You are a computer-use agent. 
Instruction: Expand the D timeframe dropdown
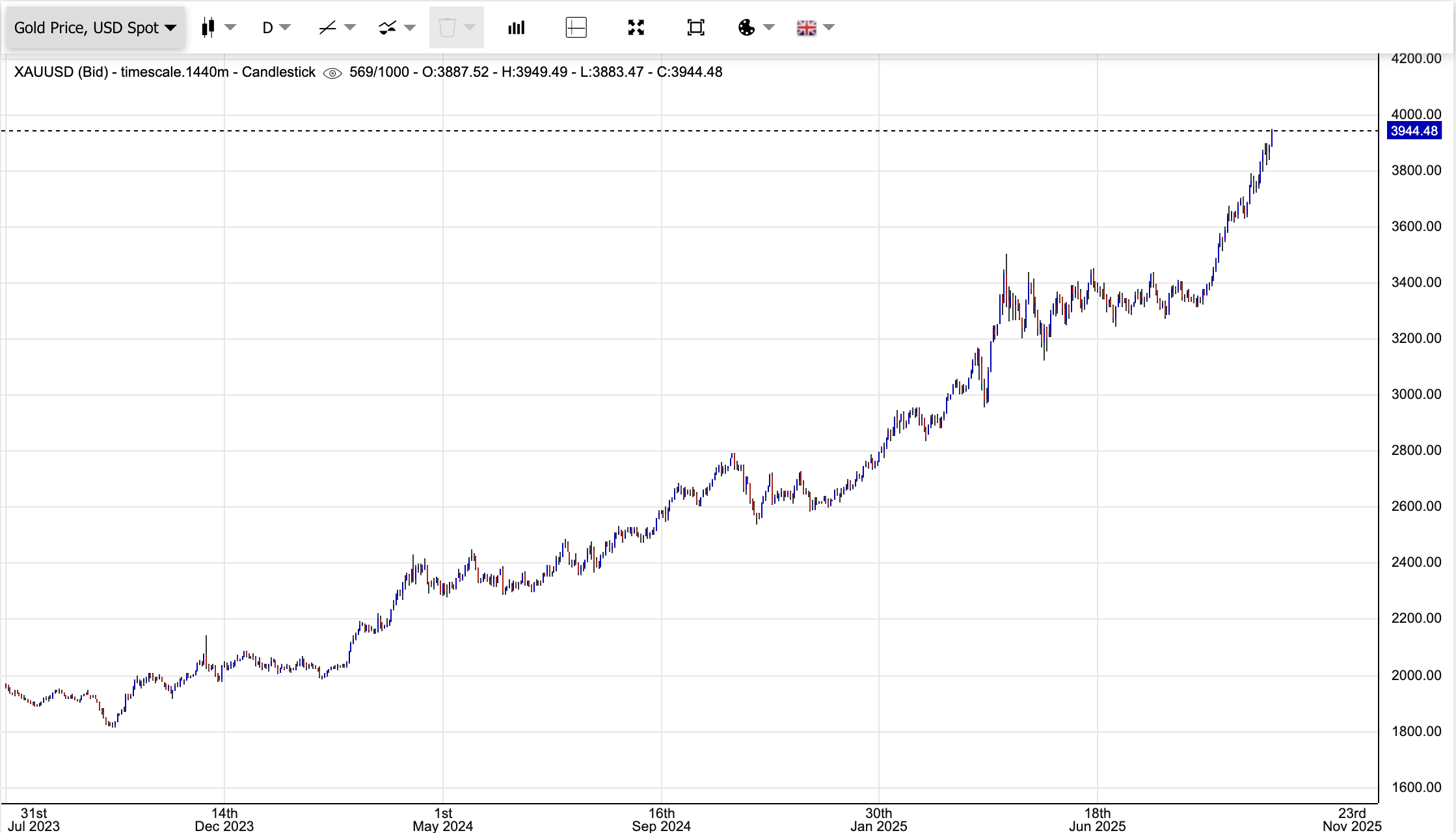tap(284, 27)
